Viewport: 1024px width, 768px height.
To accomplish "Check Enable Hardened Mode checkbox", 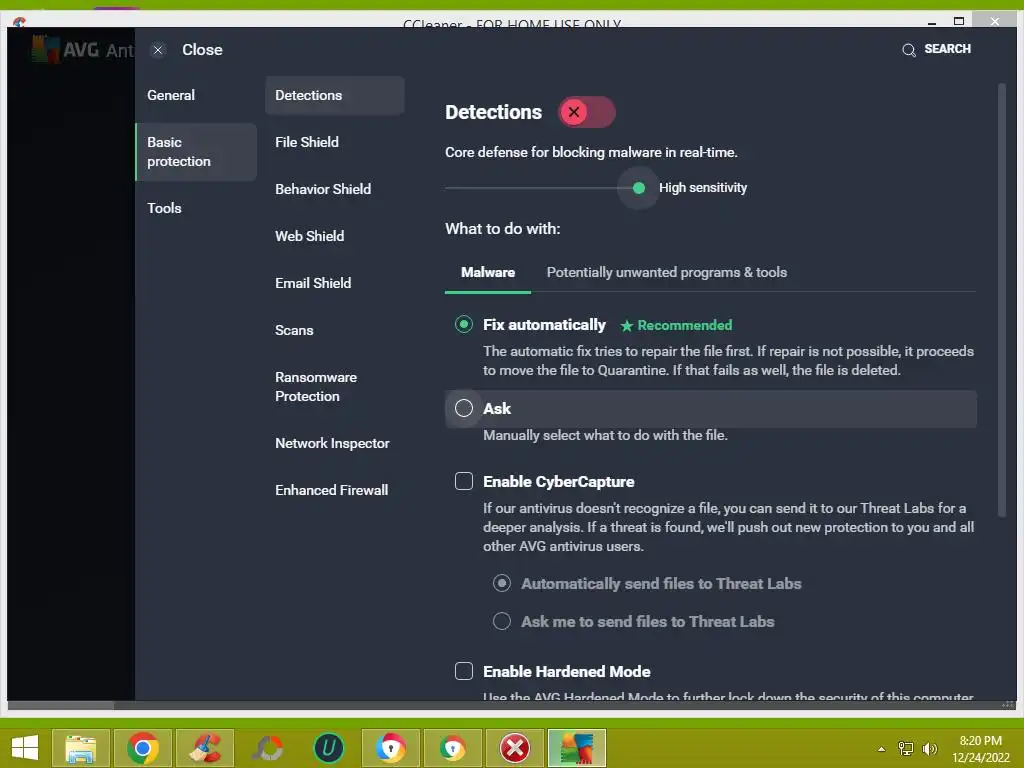I will click(464, 671).
